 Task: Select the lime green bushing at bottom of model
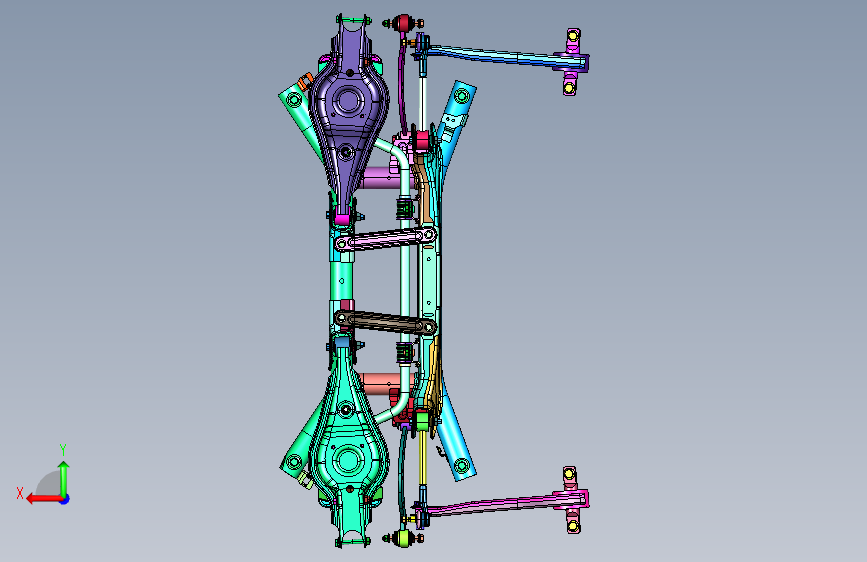[403, 538]
